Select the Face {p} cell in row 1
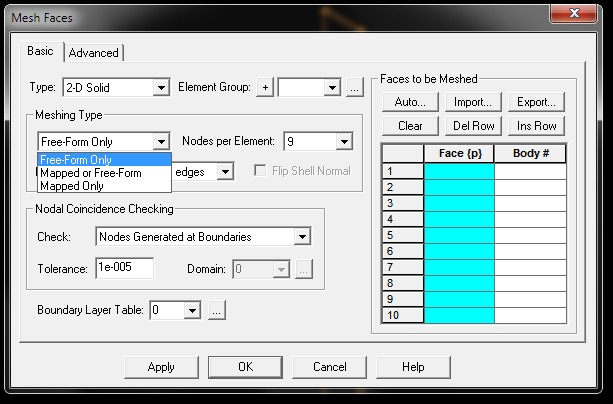Image resolution: width=613 pixels, height=404 pixels. (459, 171)
